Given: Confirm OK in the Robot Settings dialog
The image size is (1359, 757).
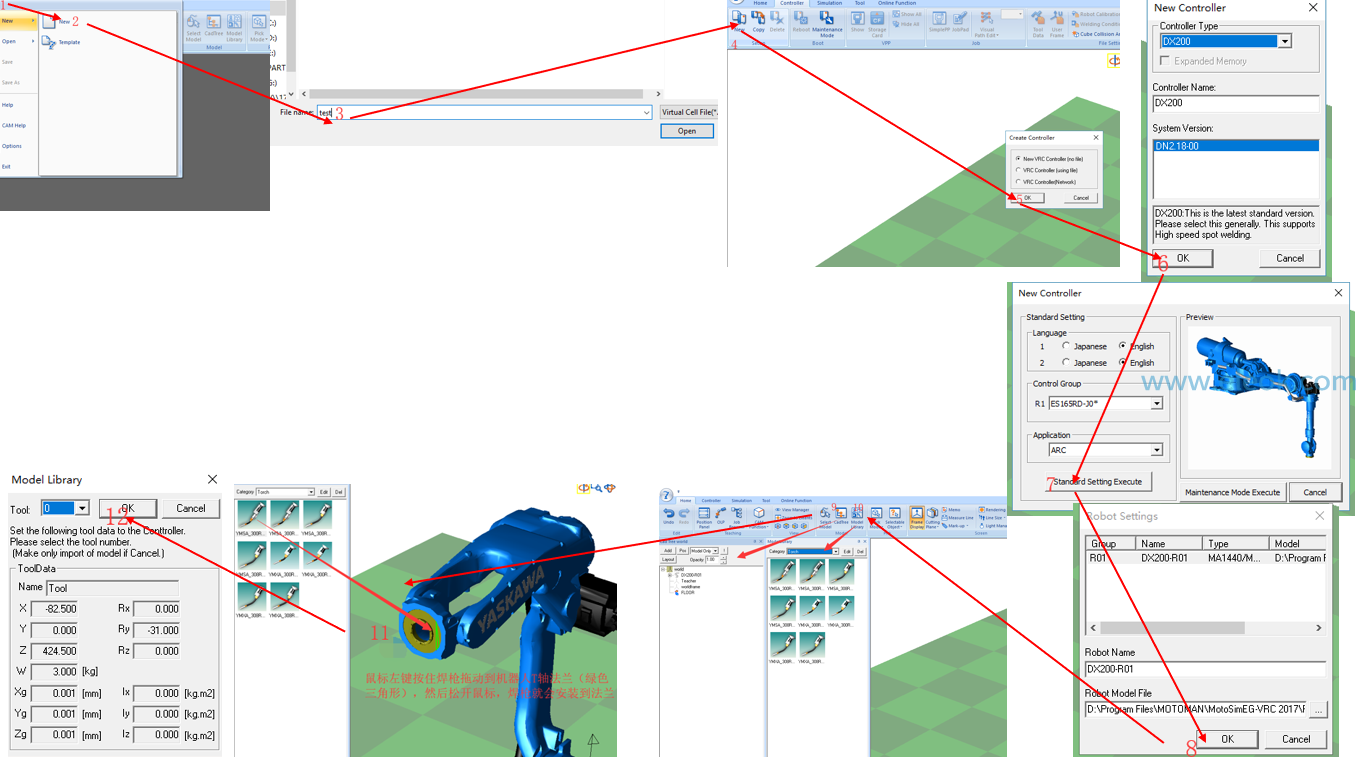Looking at the screenshot, I should coord(1227,739).
